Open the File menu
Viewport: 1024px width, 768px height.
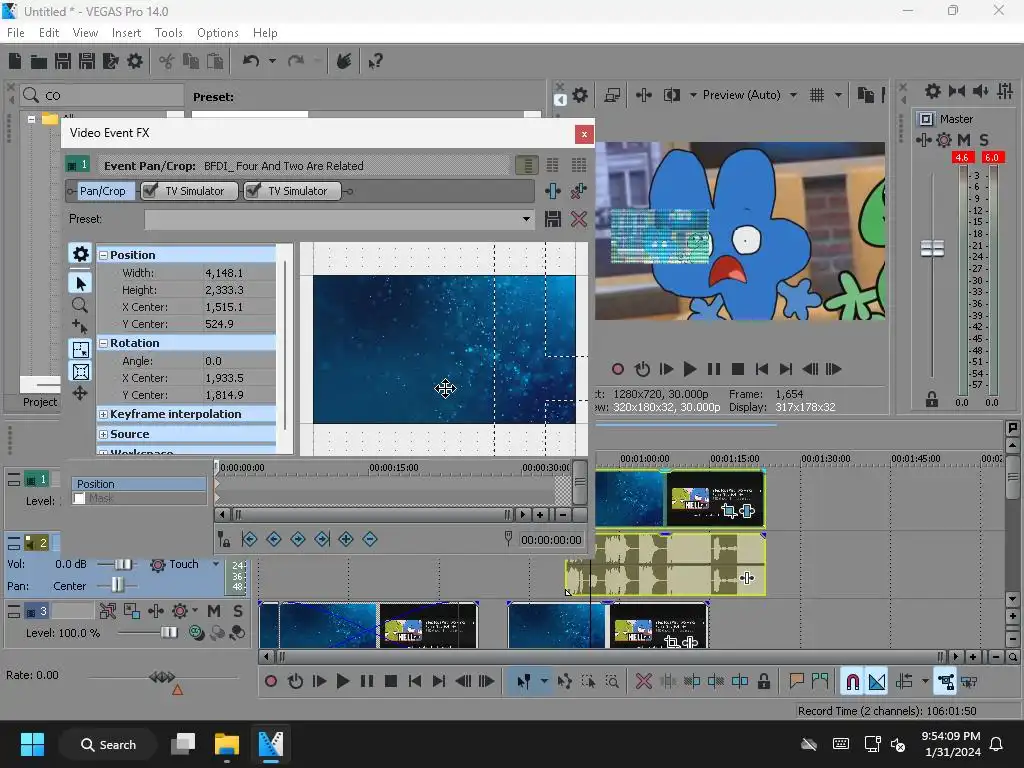pos(16,33)
